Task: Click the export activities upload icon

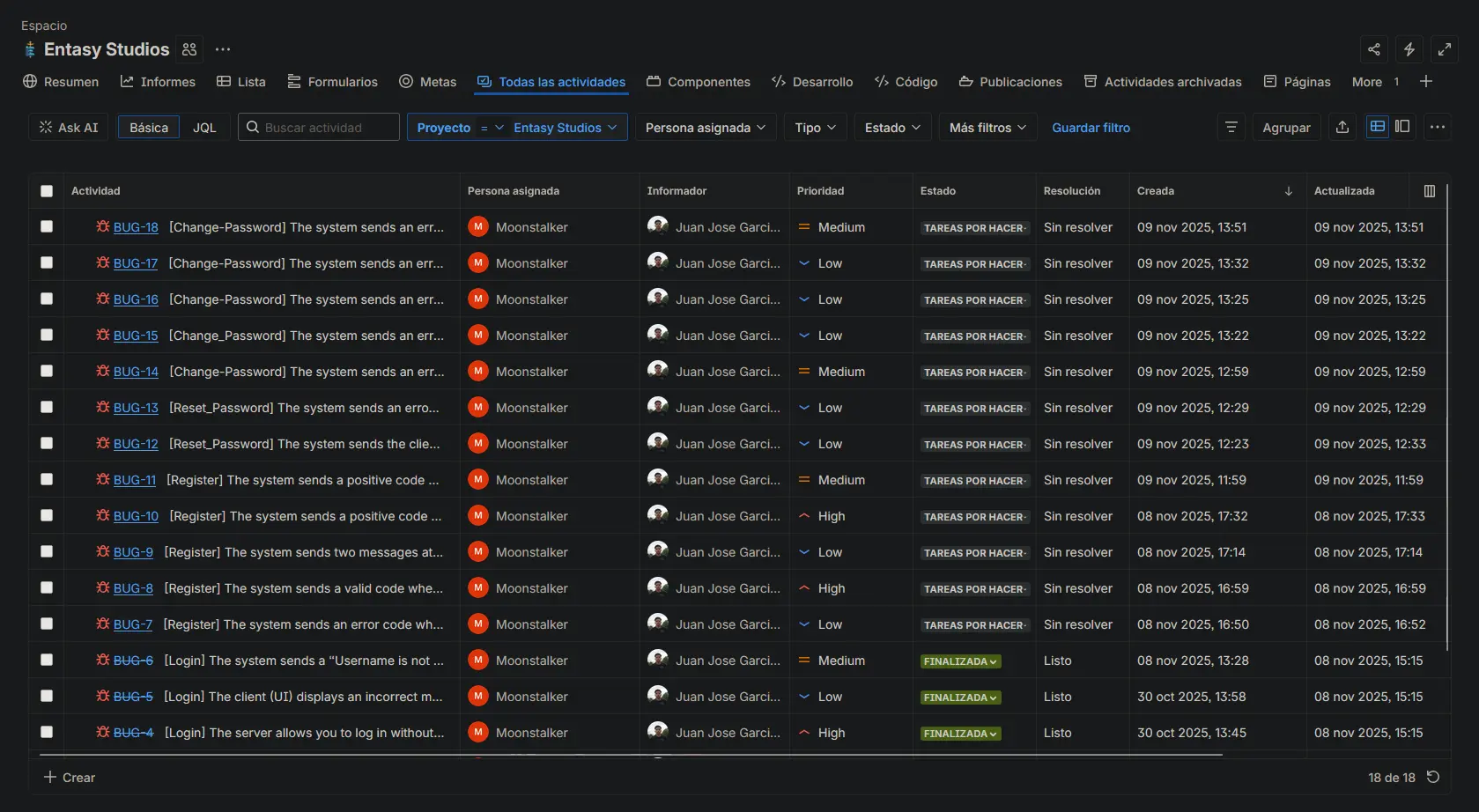Action: tap(1342, 127)
